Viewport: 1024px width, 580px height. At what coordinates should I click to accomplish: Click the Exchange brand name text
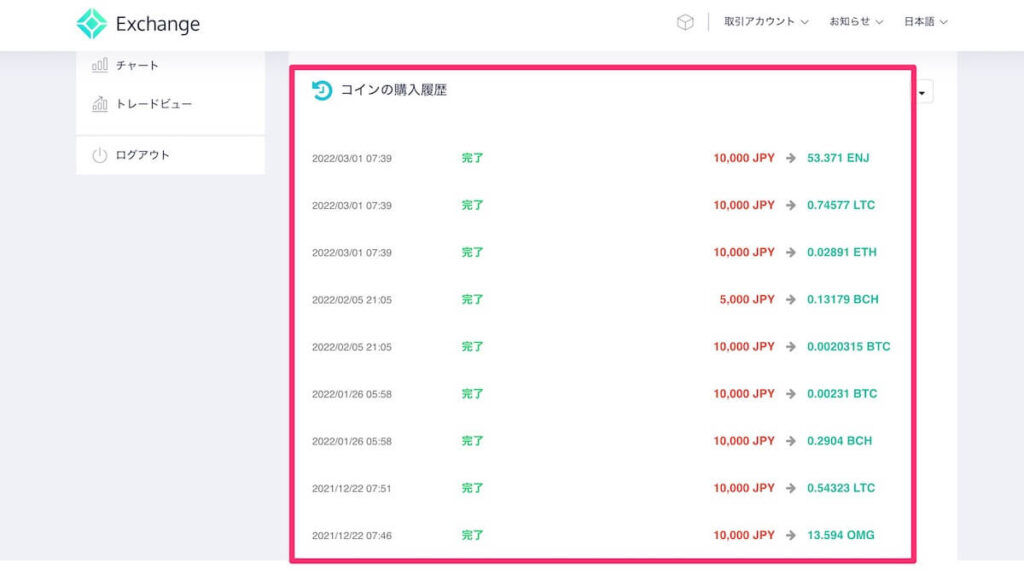(157, 24)
